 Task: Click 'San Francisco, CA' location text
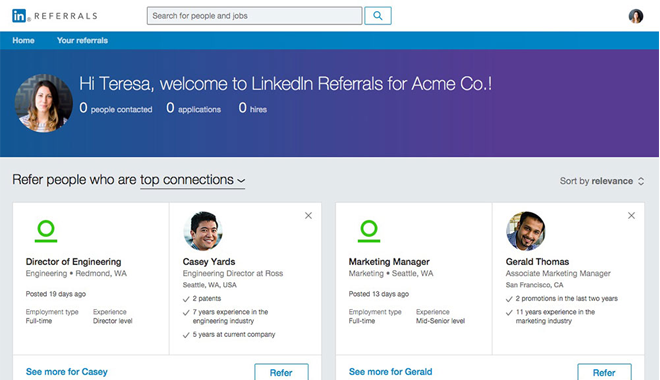click(534, 285)
